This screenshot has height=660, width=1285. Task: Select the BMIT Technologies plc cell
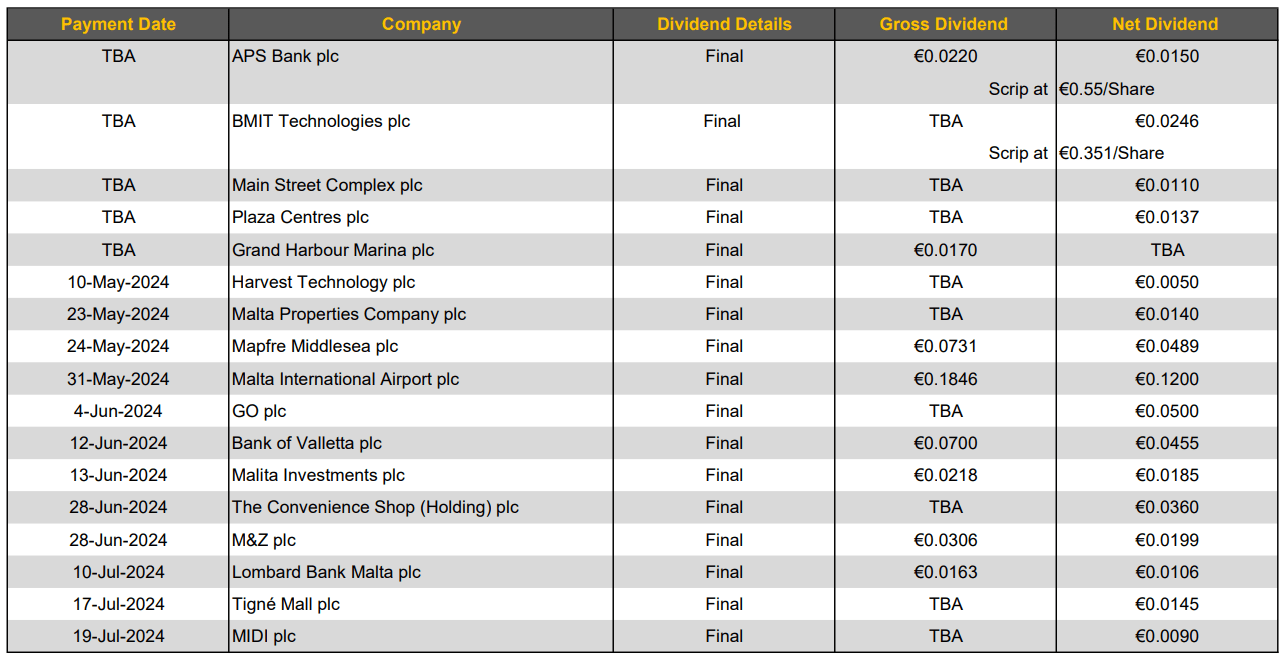pos(321,121)
